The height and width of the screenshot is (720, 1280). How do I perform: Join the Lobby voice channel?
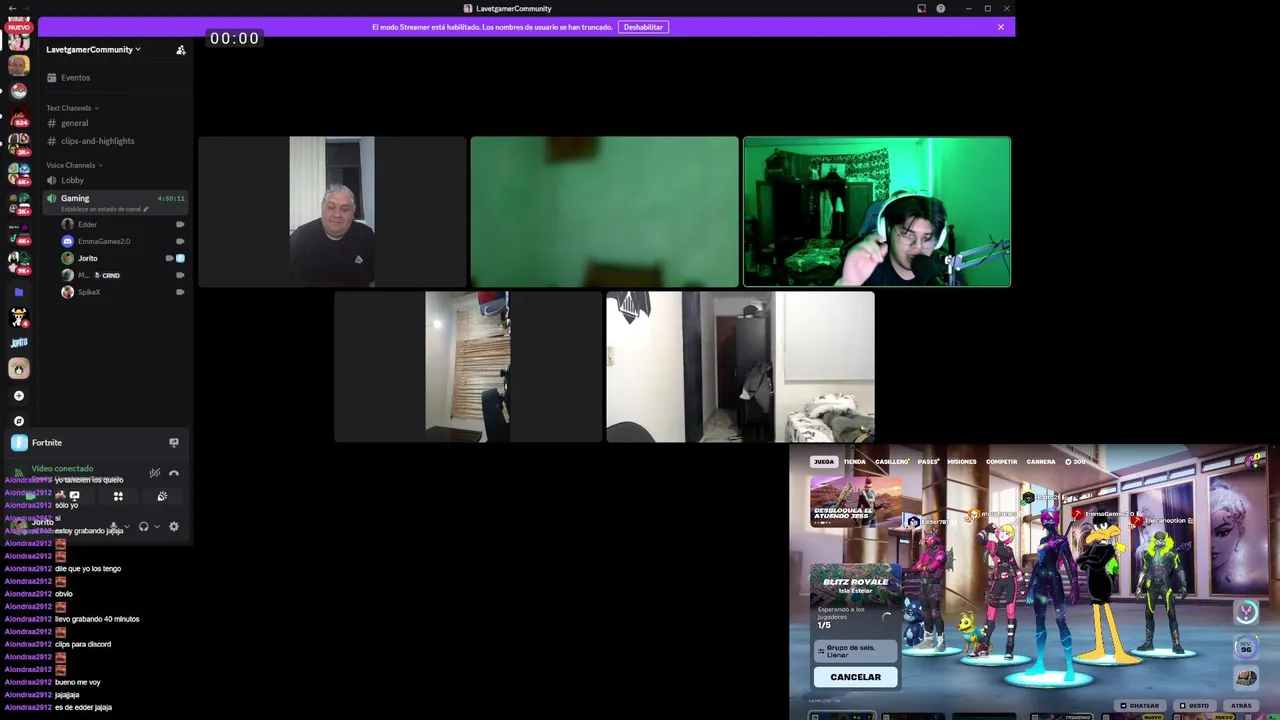tap(116, 180)
